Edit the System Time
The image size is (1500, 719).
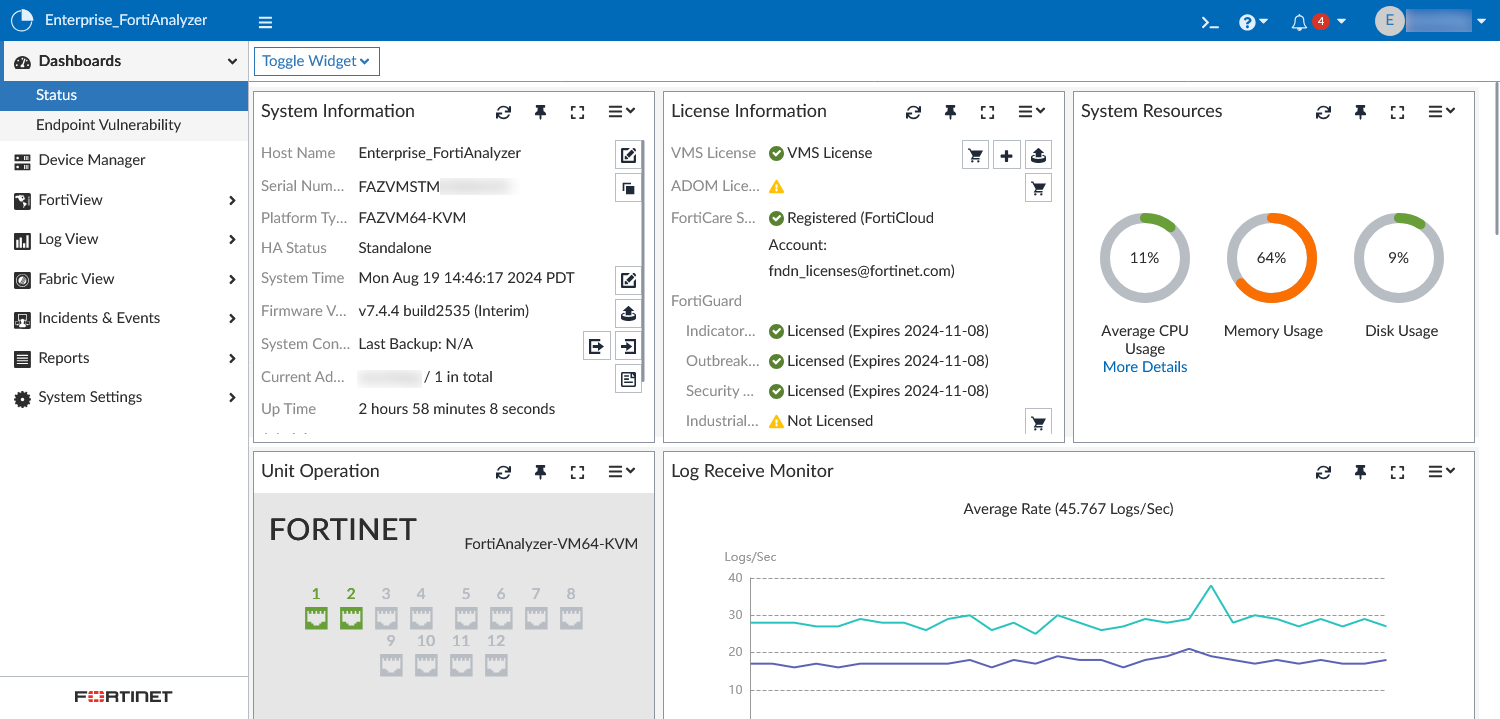tap(628, 280)
